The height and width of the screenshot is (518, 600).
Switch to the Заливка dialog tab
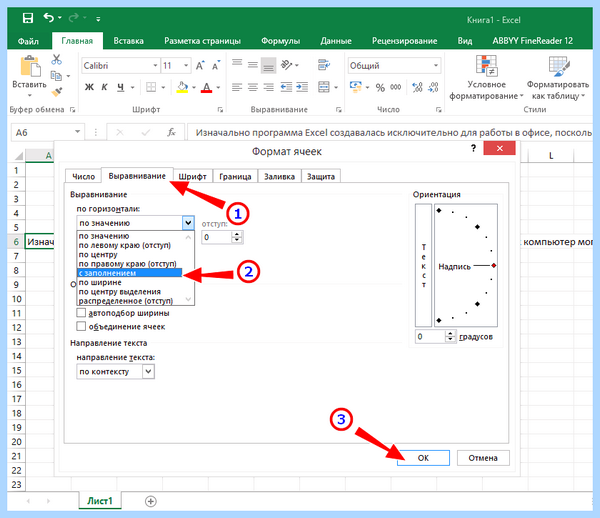point(279,176)
